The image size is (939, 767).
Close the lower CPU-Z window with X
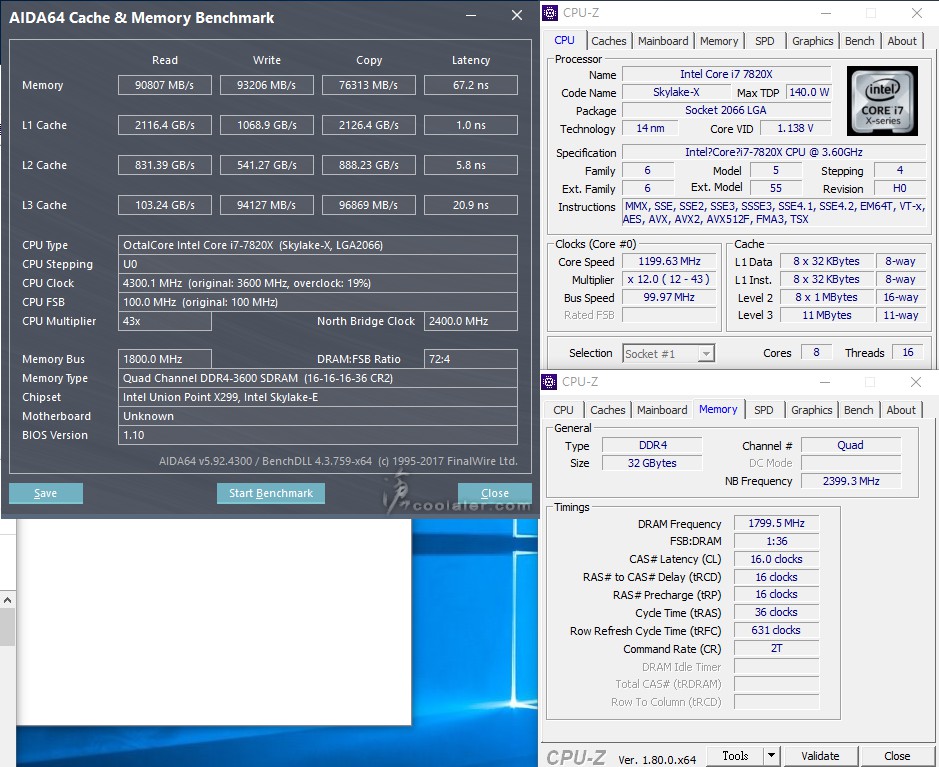916,382
